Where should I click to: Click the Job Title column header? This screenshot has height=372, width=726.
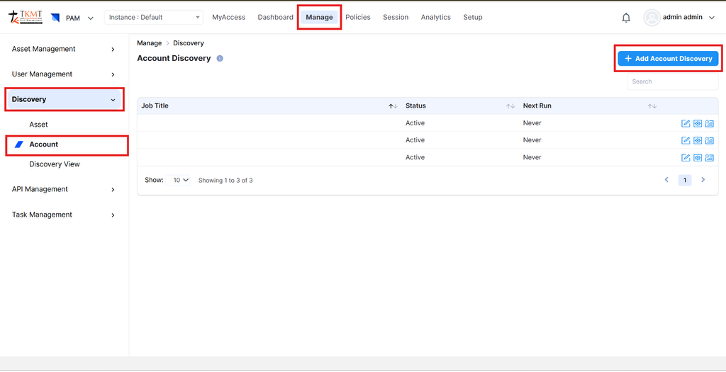(155, 106)
